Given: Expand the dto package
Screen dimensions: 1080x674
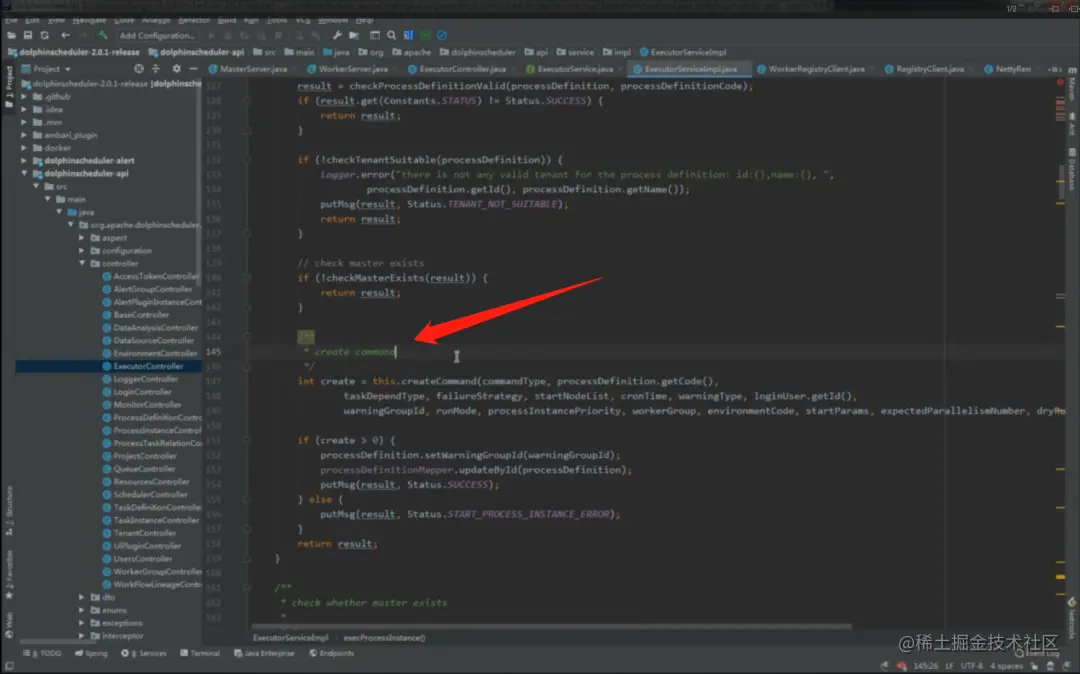Looking at the screenshot, I should tap(82, 598).
